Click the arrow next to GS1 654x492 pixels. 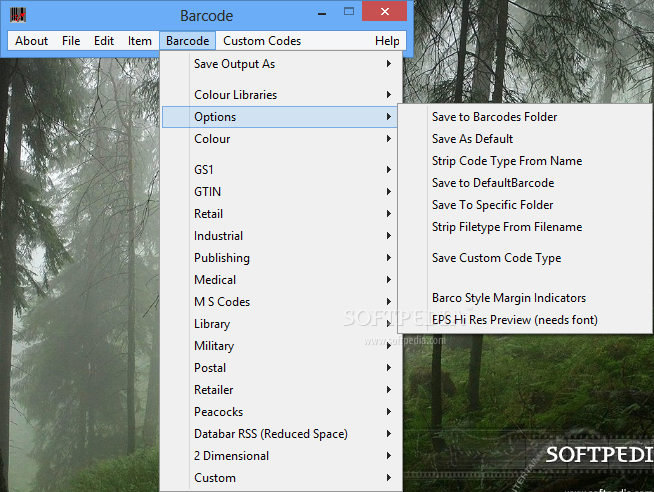click(388, 170)
